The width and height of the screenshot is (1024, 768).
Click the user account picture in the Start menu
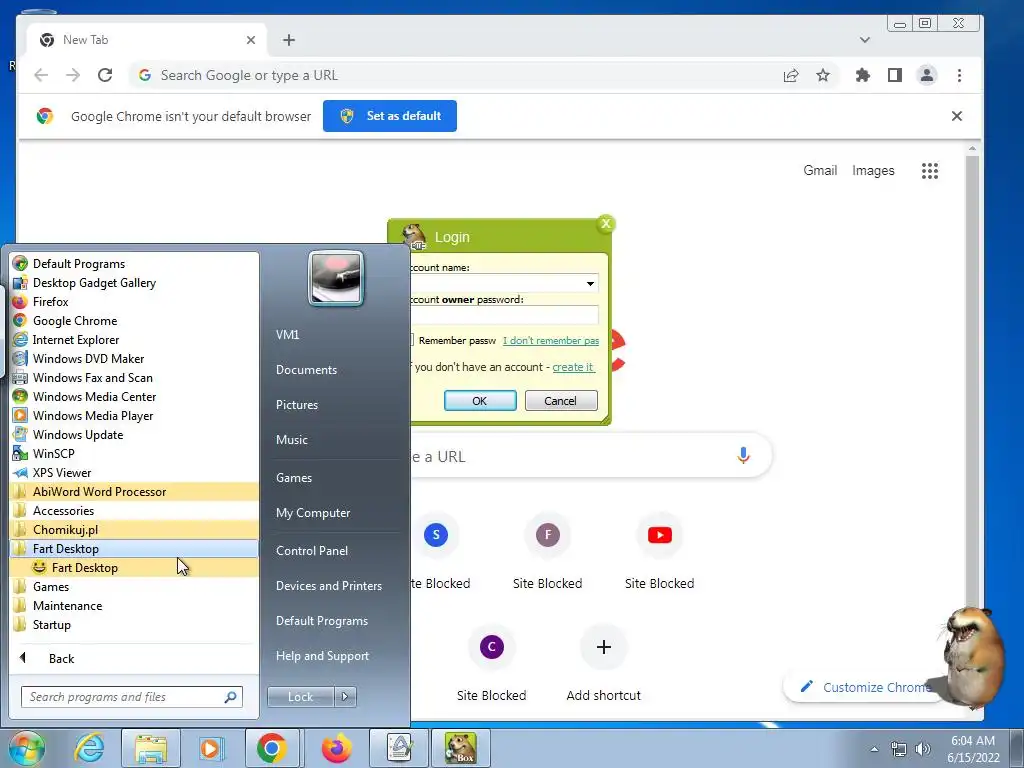[x=336, y=278]
